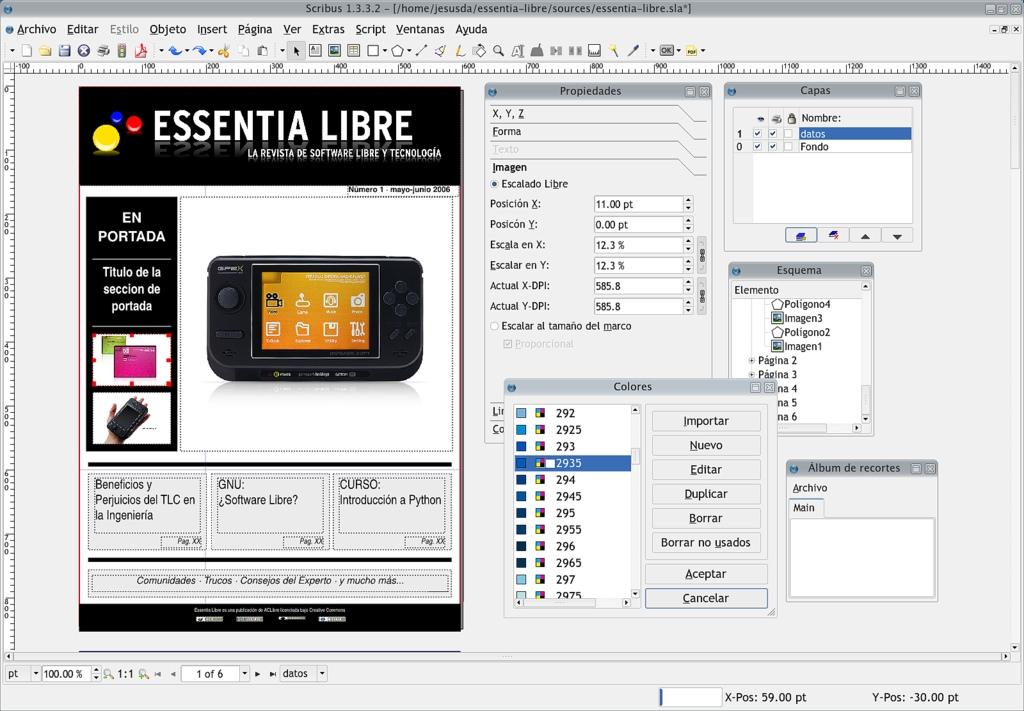Open dropdown arrow next to Insert Polygon
The height and width of the screenshot is (711, 1024).
pos(409,50)
